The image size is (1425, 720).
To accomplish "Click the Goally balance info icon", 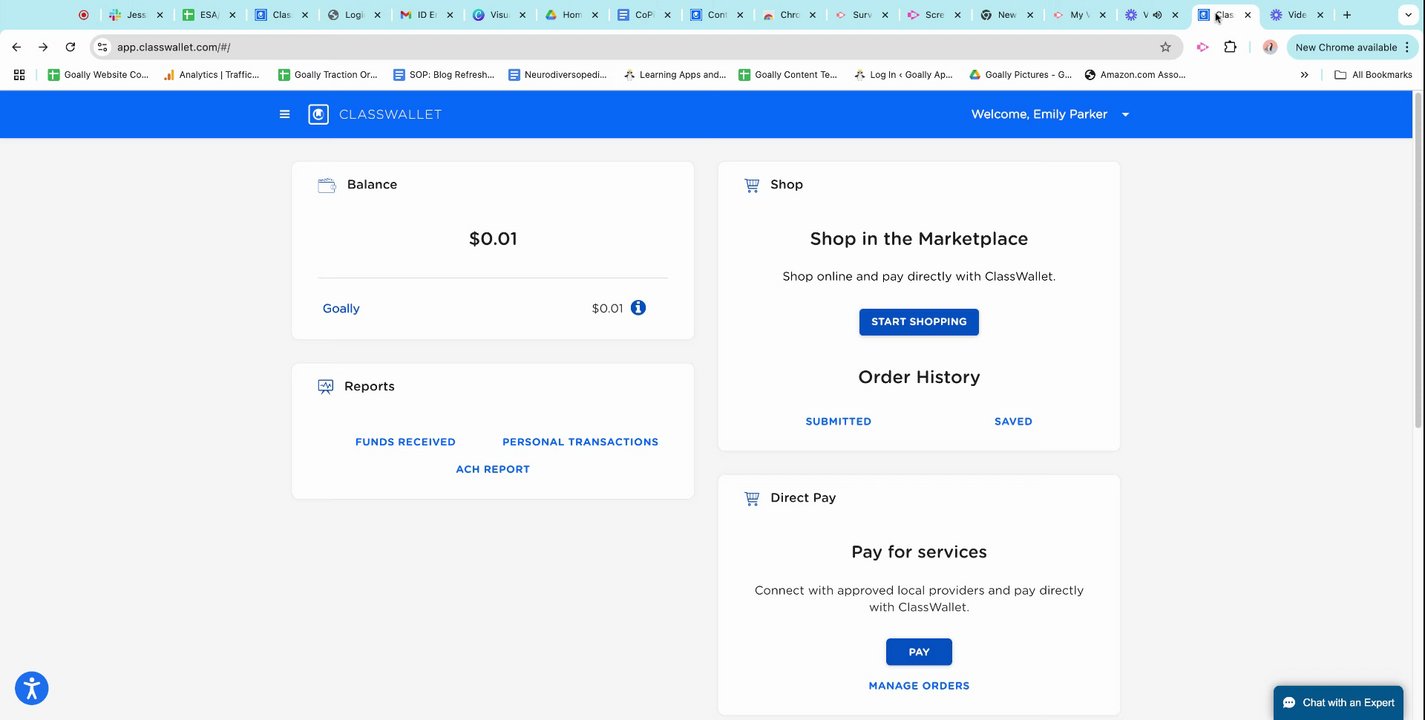I will [638, 308].
